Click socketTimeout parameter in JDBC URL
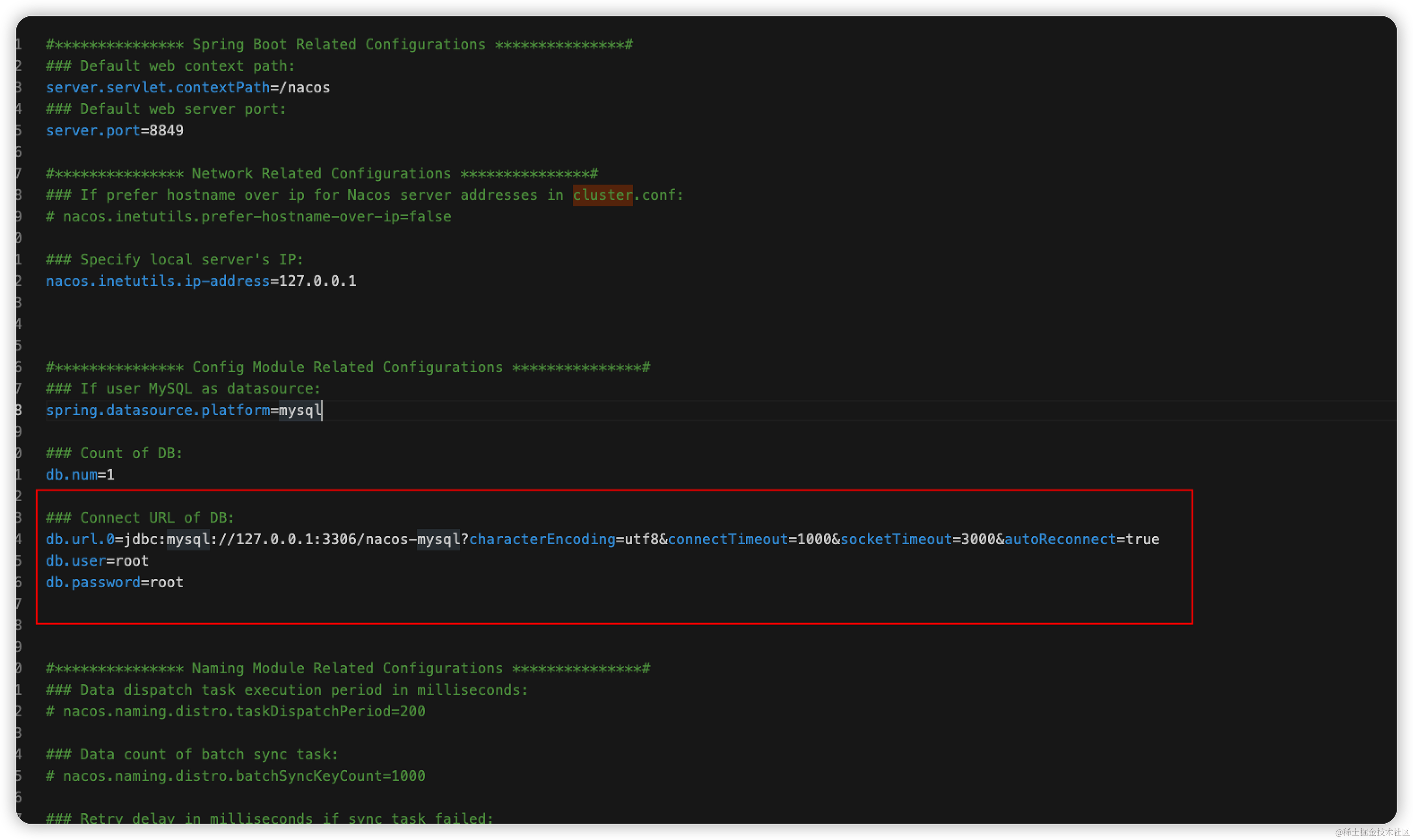Viewport: 1413px width, 840px height. 896,540
